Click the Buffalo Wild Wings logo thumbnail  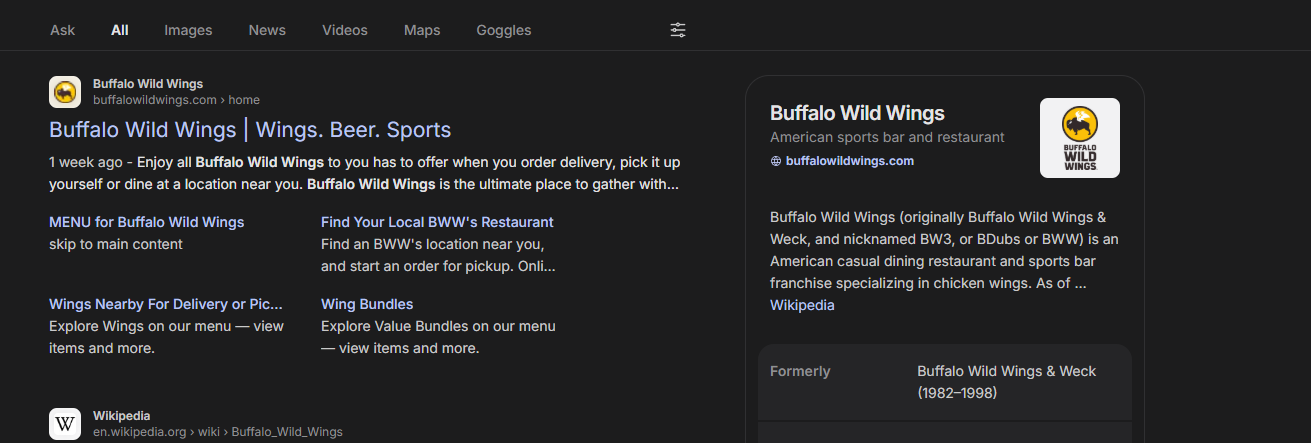coord(1080,138)
